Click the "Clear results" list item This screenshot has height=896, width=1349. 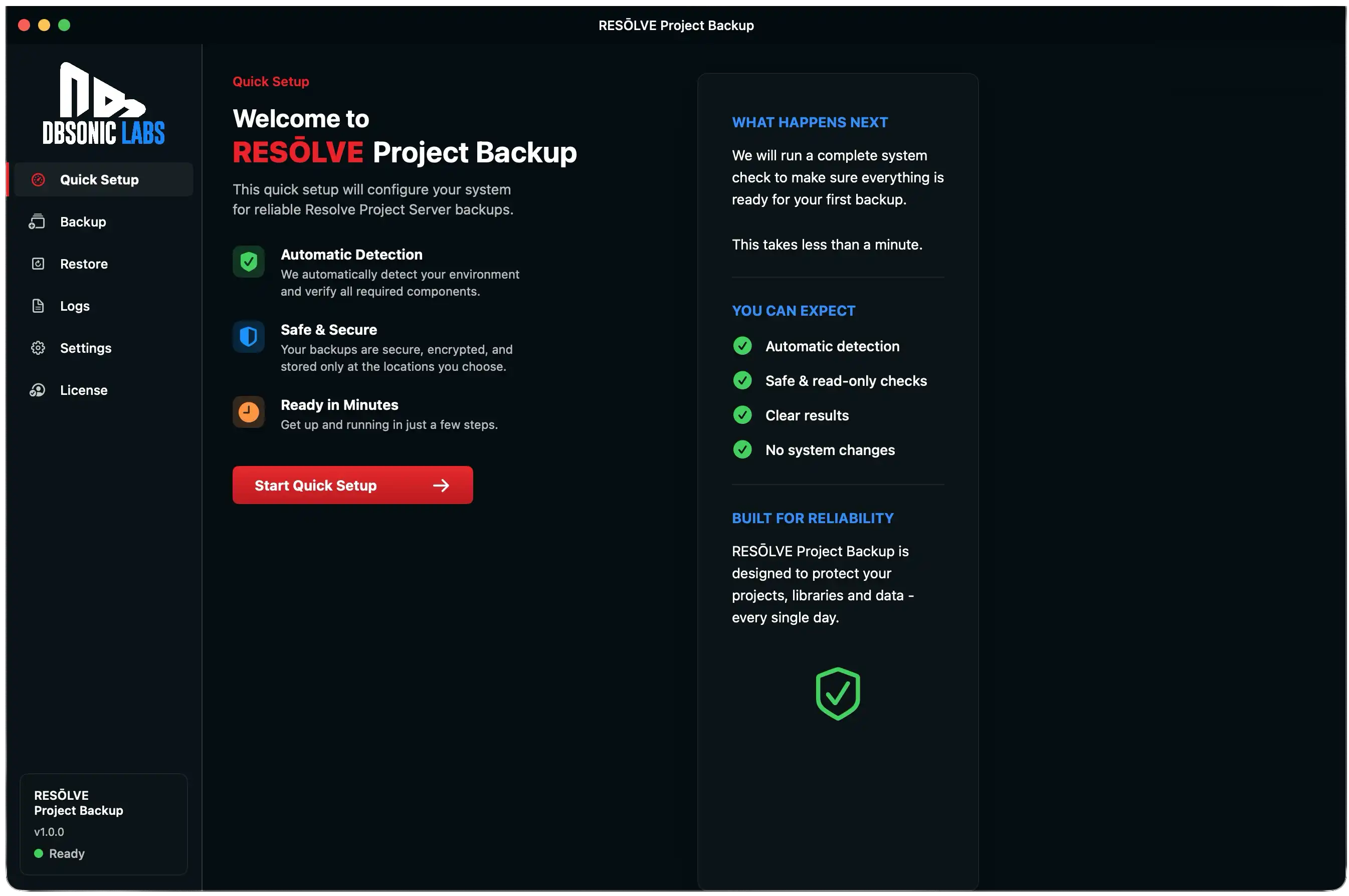click(807, 415)
